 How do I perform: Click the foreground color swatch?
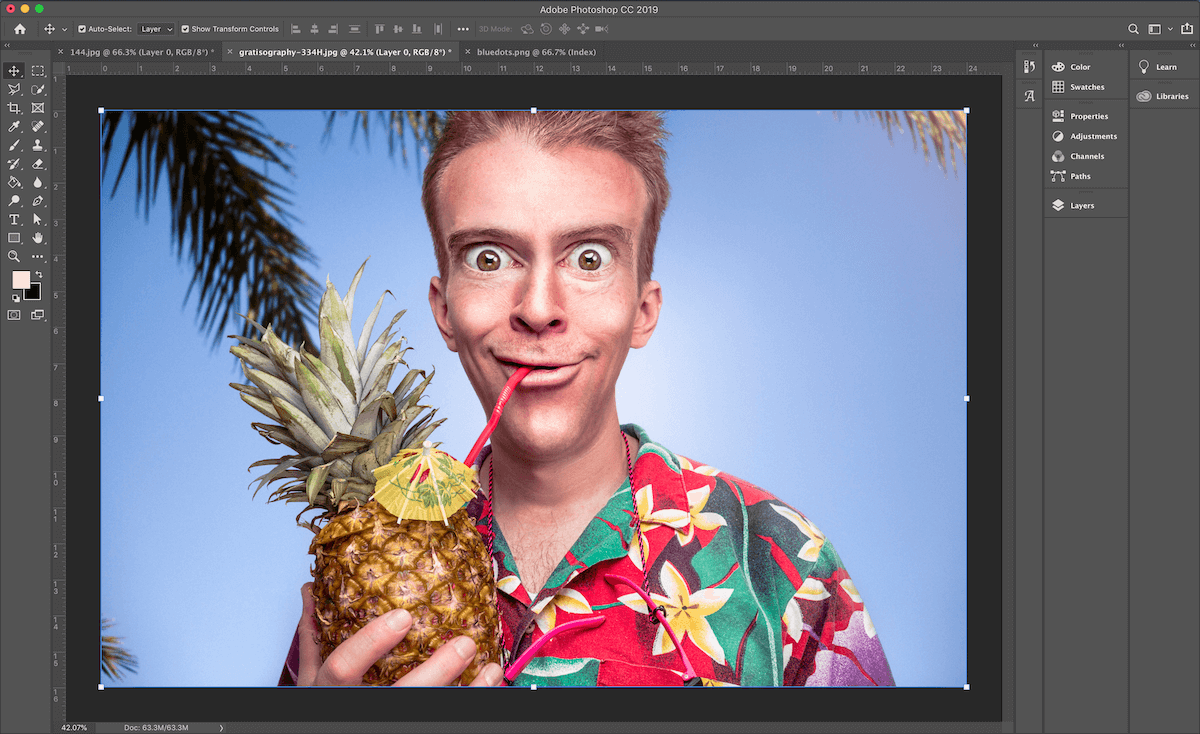(x=23, y=279)
